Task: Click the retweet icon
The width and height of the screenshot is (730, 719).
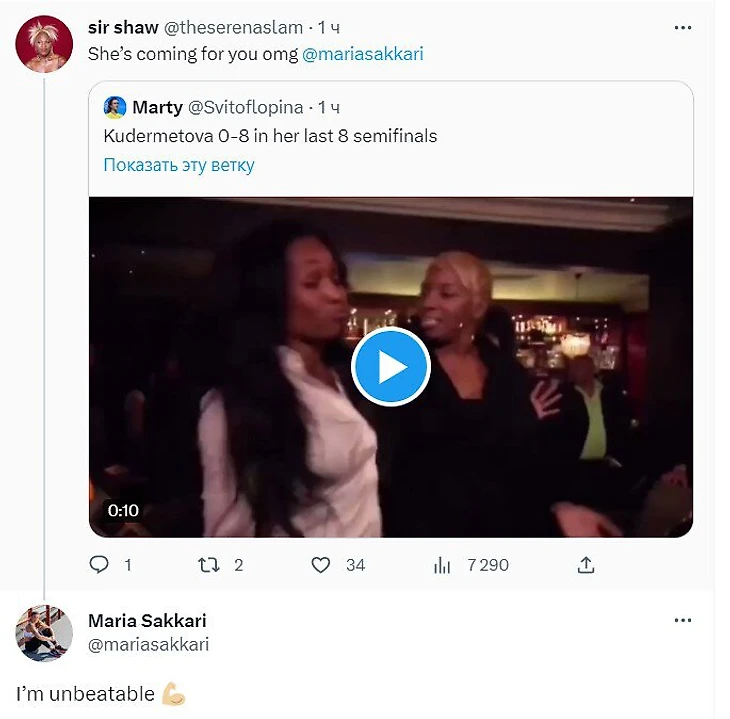Action: coord(209,565)
